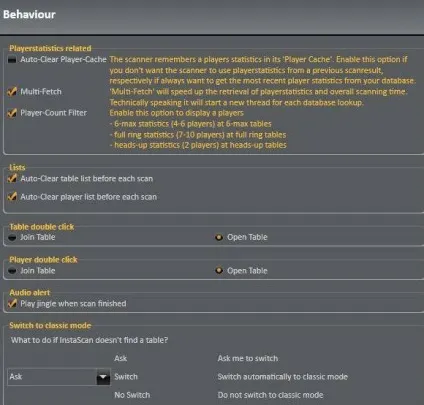
Task: Choose Join Table under Player double click
Action: tap(12, 271)
